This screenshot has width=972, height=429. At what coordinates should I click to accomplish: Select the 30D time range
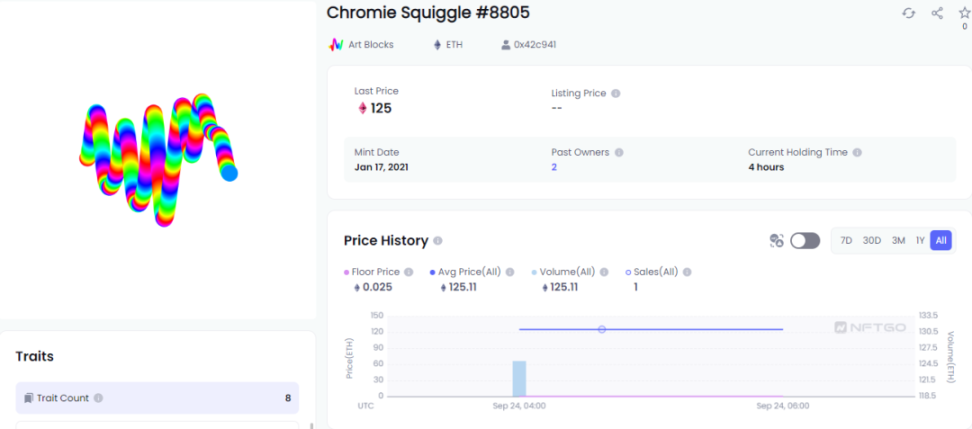[872, 241]
